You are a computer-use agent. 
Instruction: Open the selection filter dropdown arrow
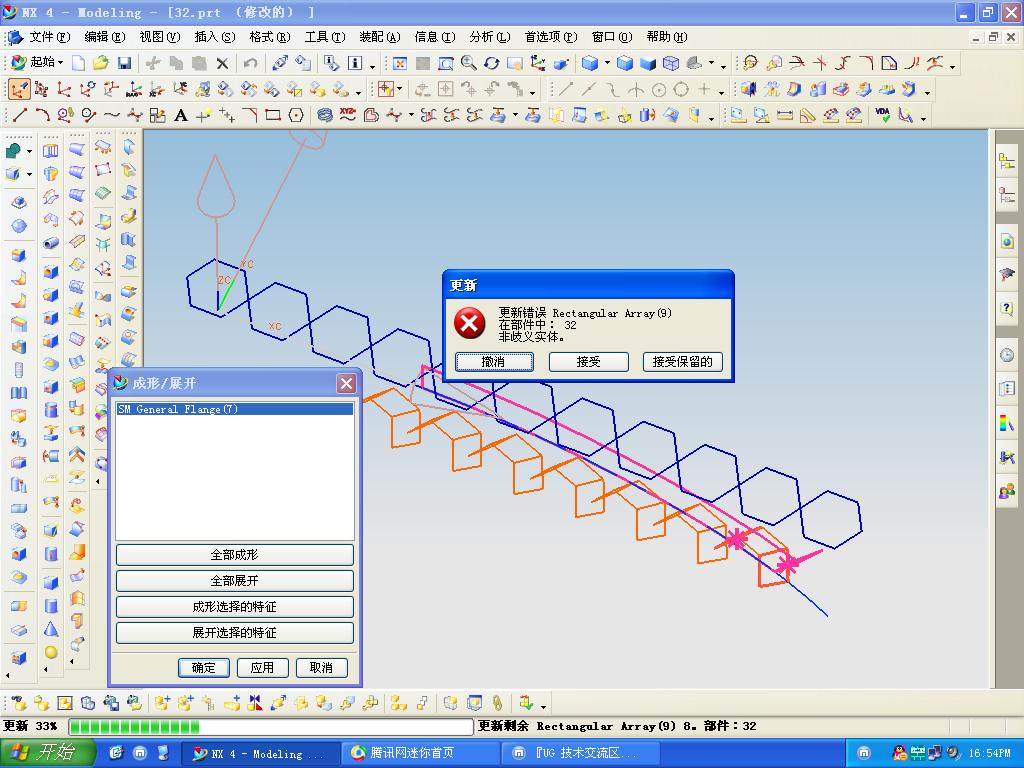pyautogui.click(x=399, y=89)
